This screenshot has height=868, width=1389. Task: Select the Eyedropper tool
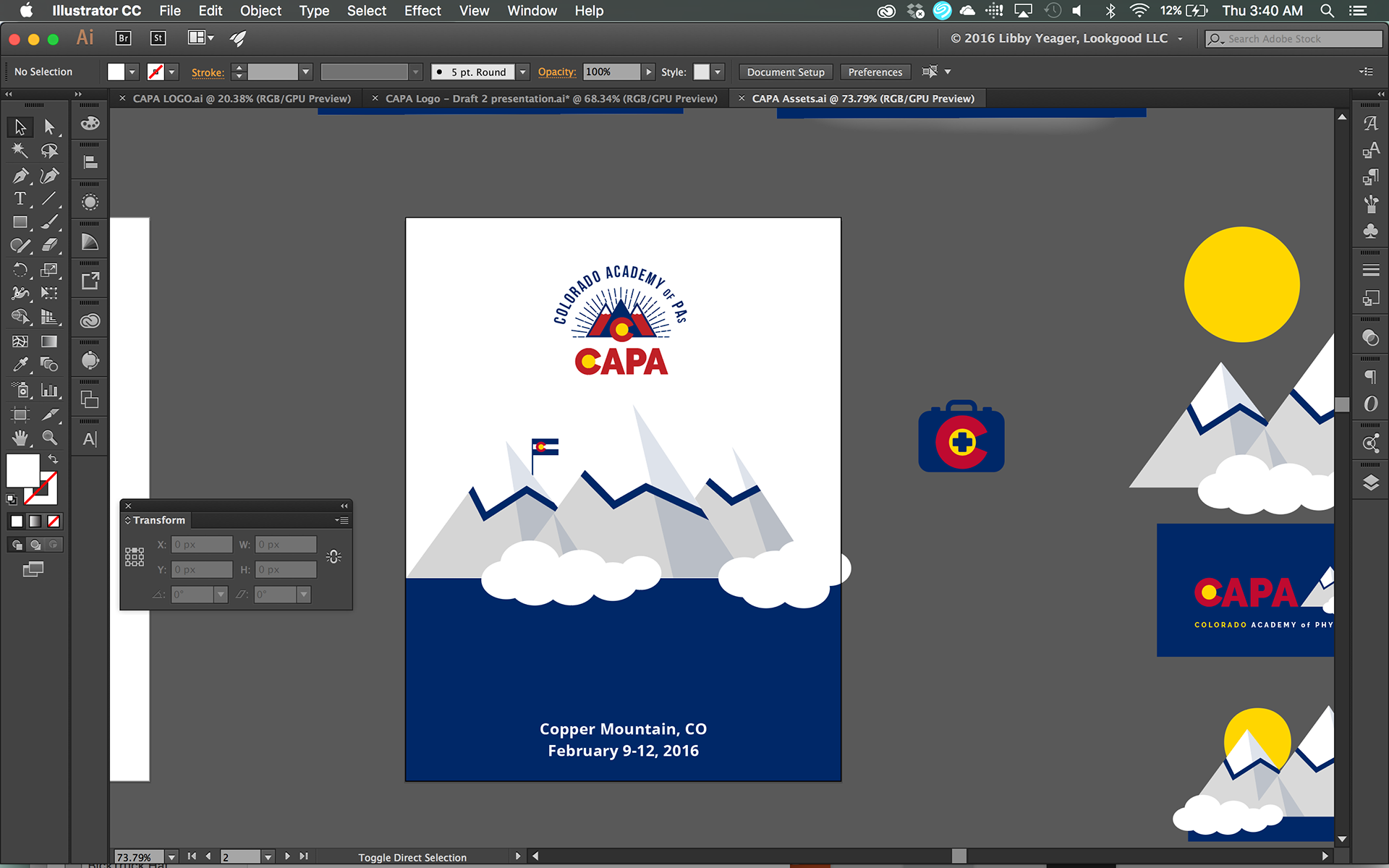[20, 365]
